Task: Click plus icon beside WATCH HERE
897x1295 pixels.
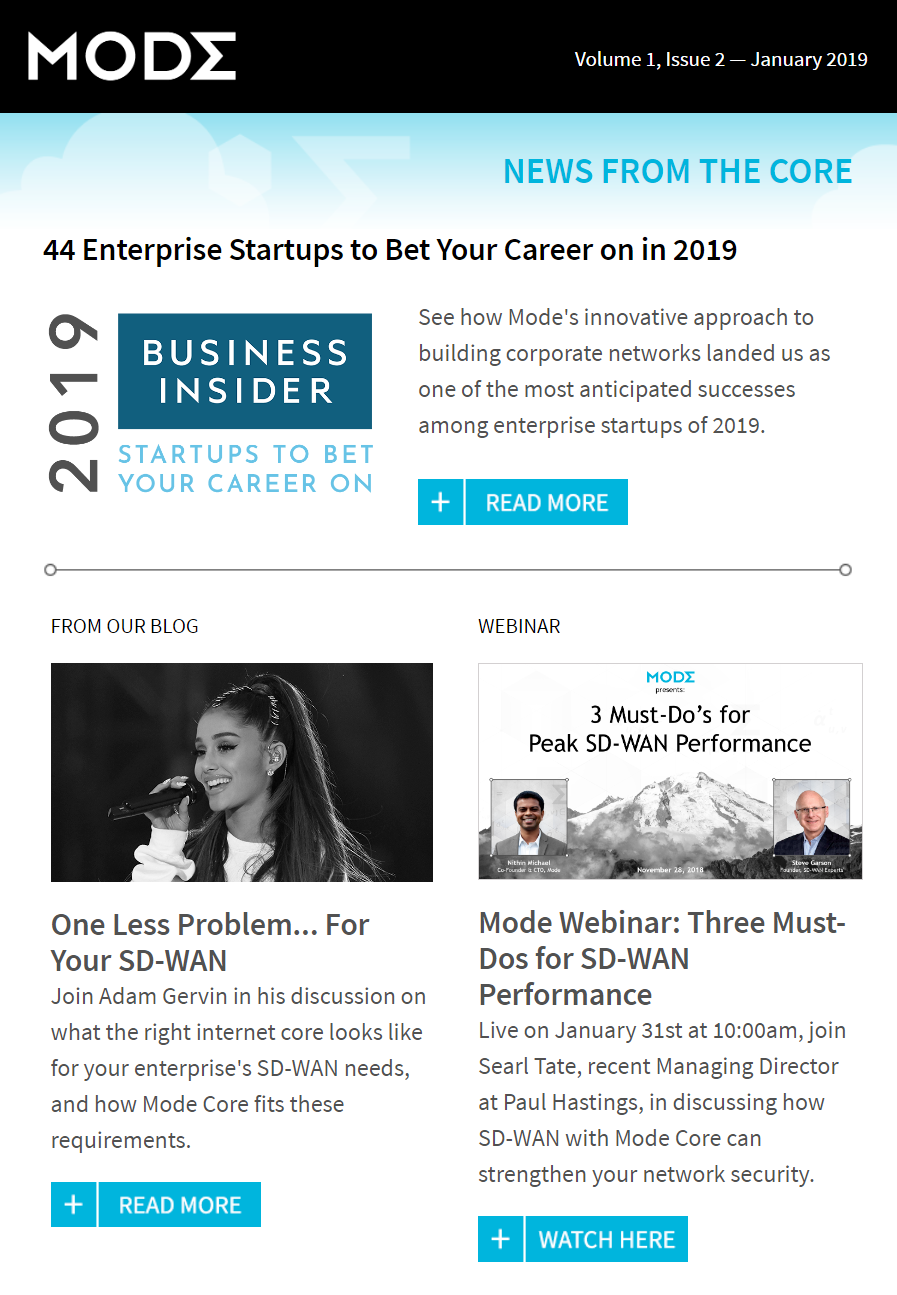Action: 501,1239
